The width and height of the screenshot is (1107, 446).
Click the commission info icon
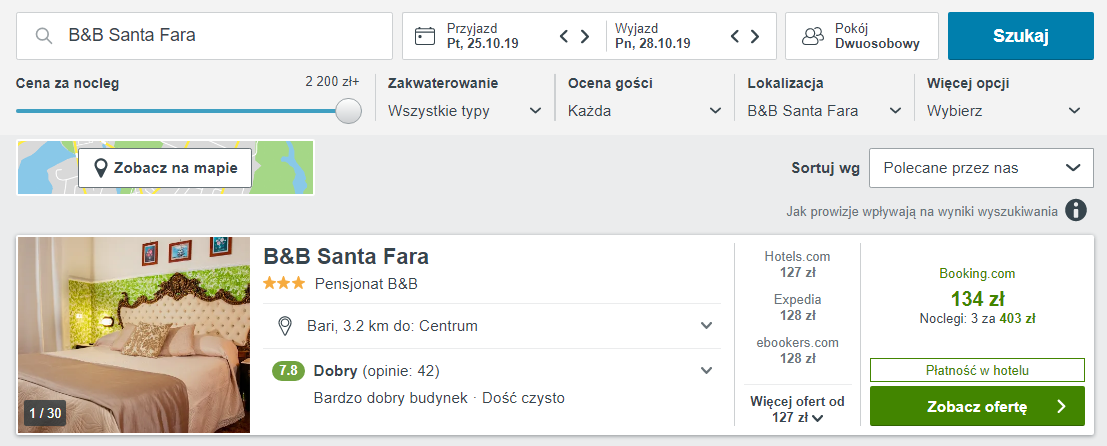click(1076, 211)
